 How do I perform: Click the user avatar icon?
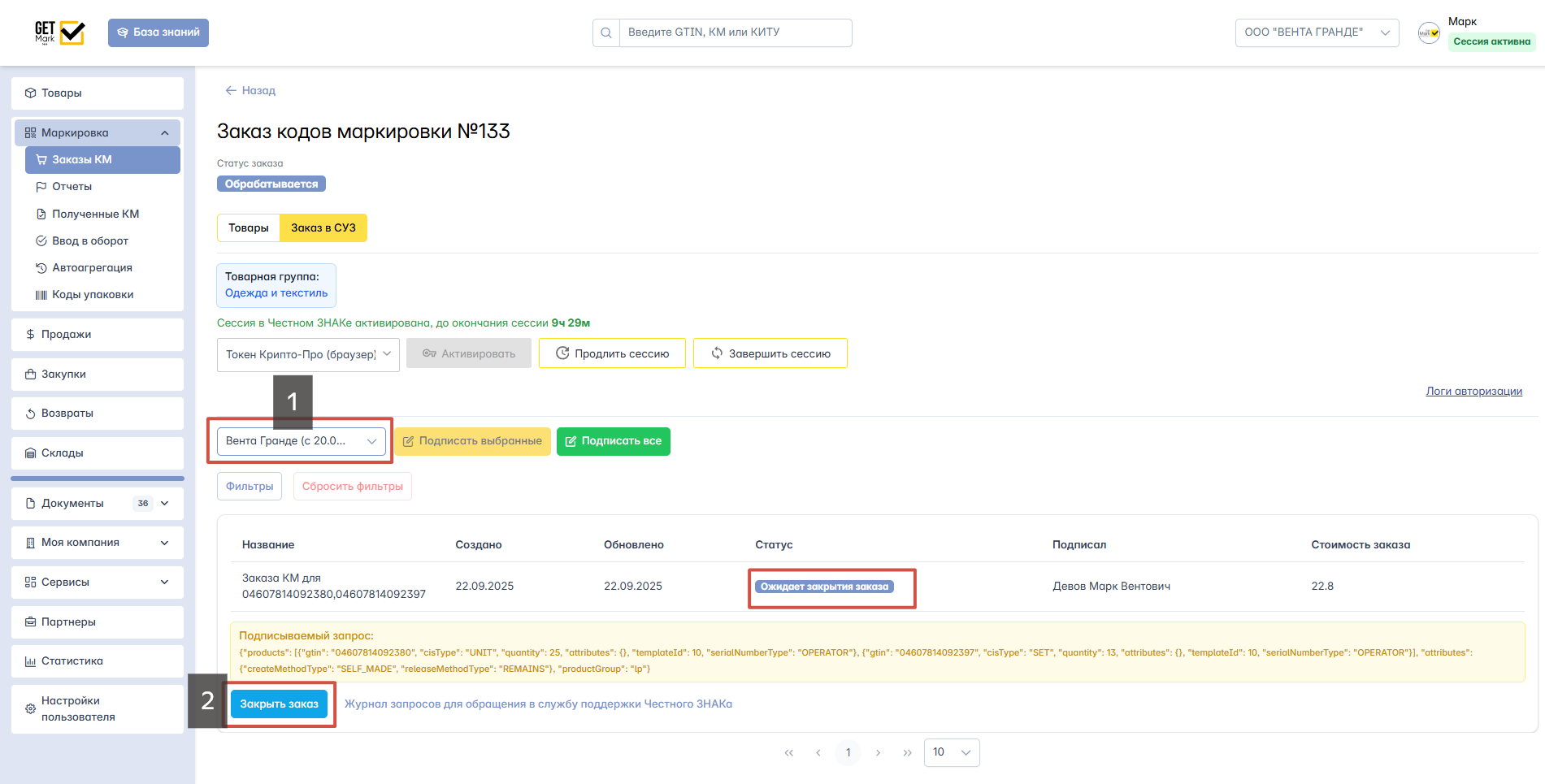pos(1429,32)
